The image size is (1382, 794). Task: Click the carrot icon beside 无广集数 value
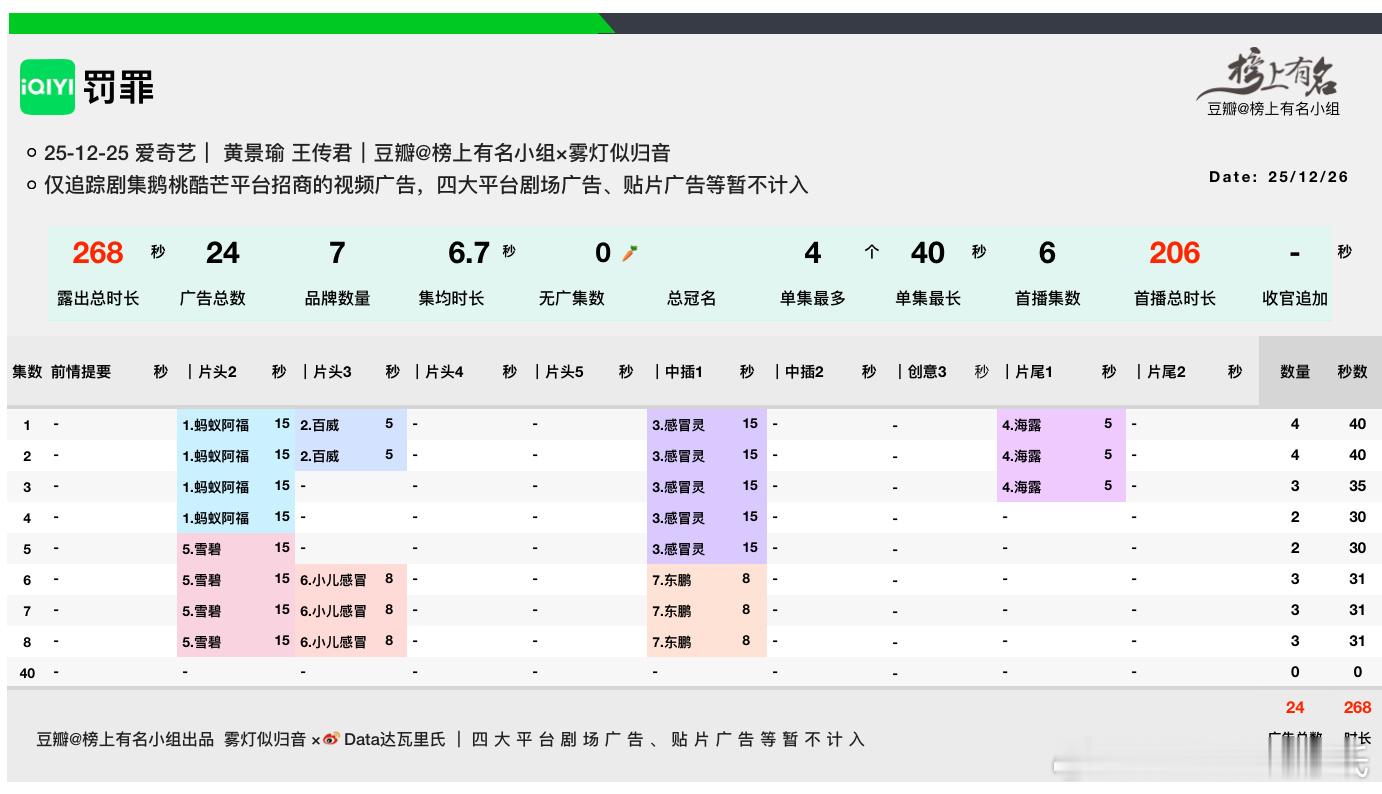(x=629, y=254)
